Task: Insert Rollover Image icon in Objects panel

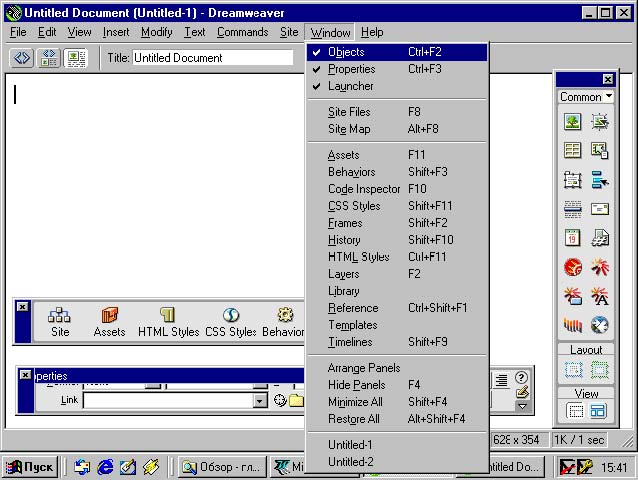Action: 600,122
